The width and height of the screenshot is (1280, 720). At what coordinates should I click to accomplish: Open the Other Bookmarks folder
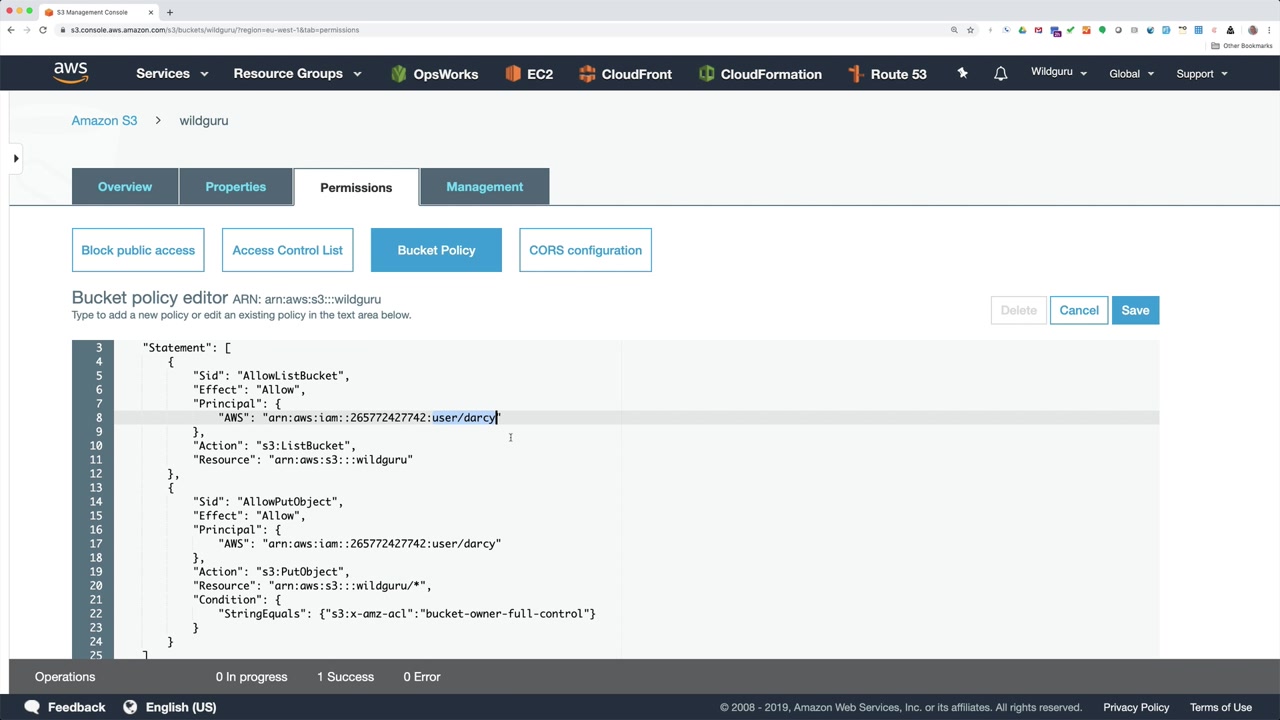[x=1241, y=46]
